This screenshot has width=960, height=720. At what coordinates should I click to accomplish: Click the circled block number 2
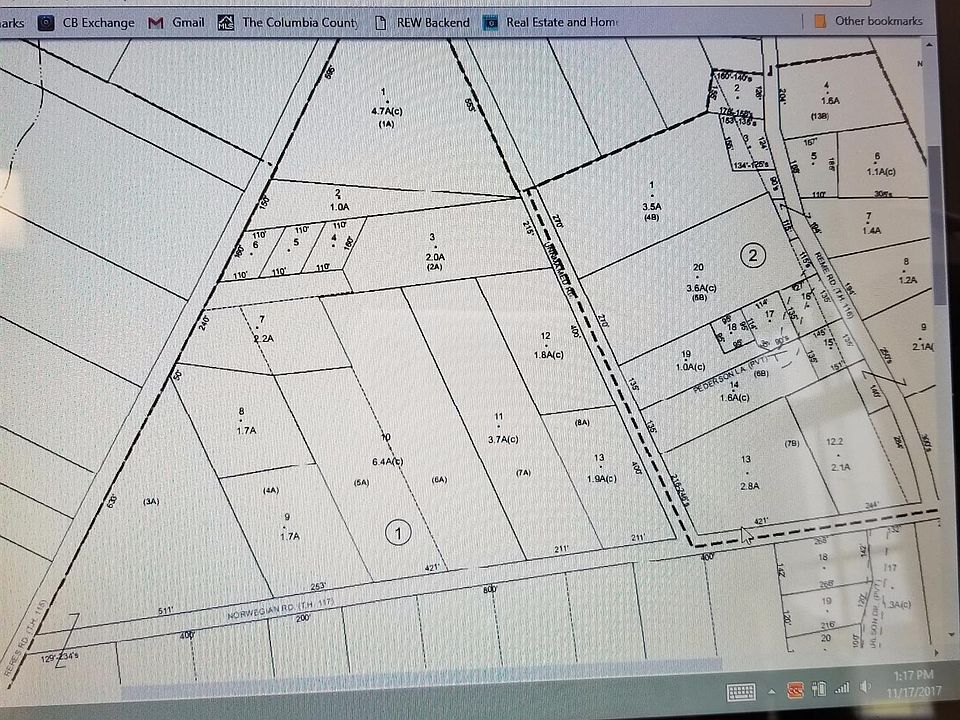coord(753,255)
